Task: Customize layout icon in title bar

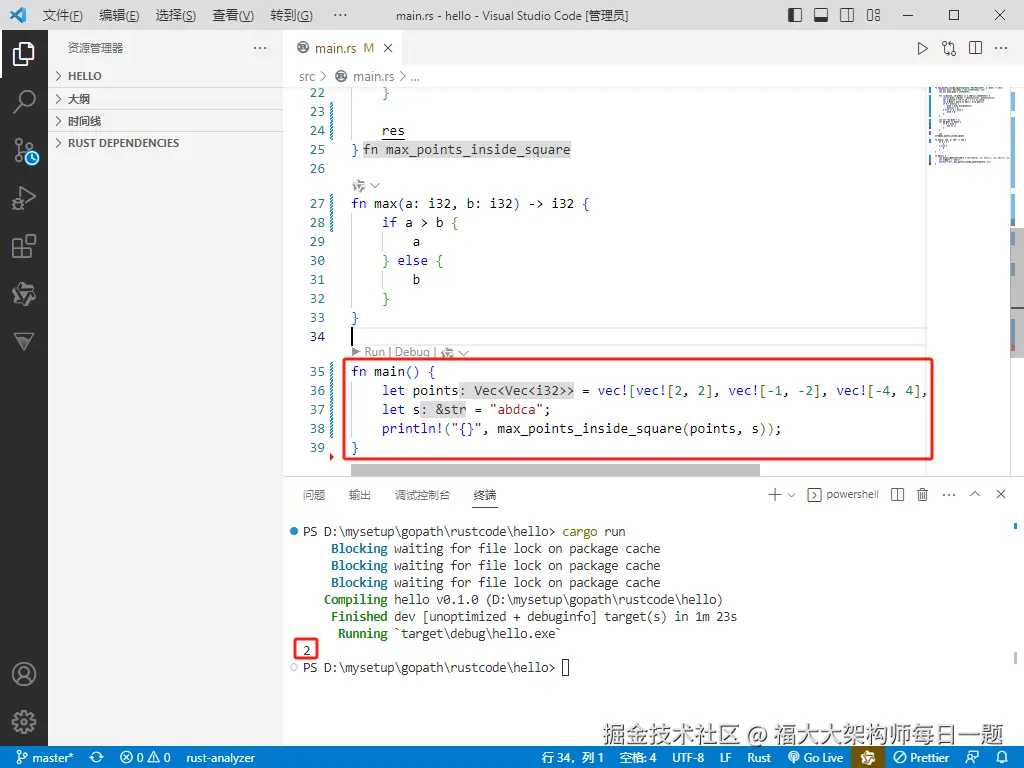Action: (873, 15)
